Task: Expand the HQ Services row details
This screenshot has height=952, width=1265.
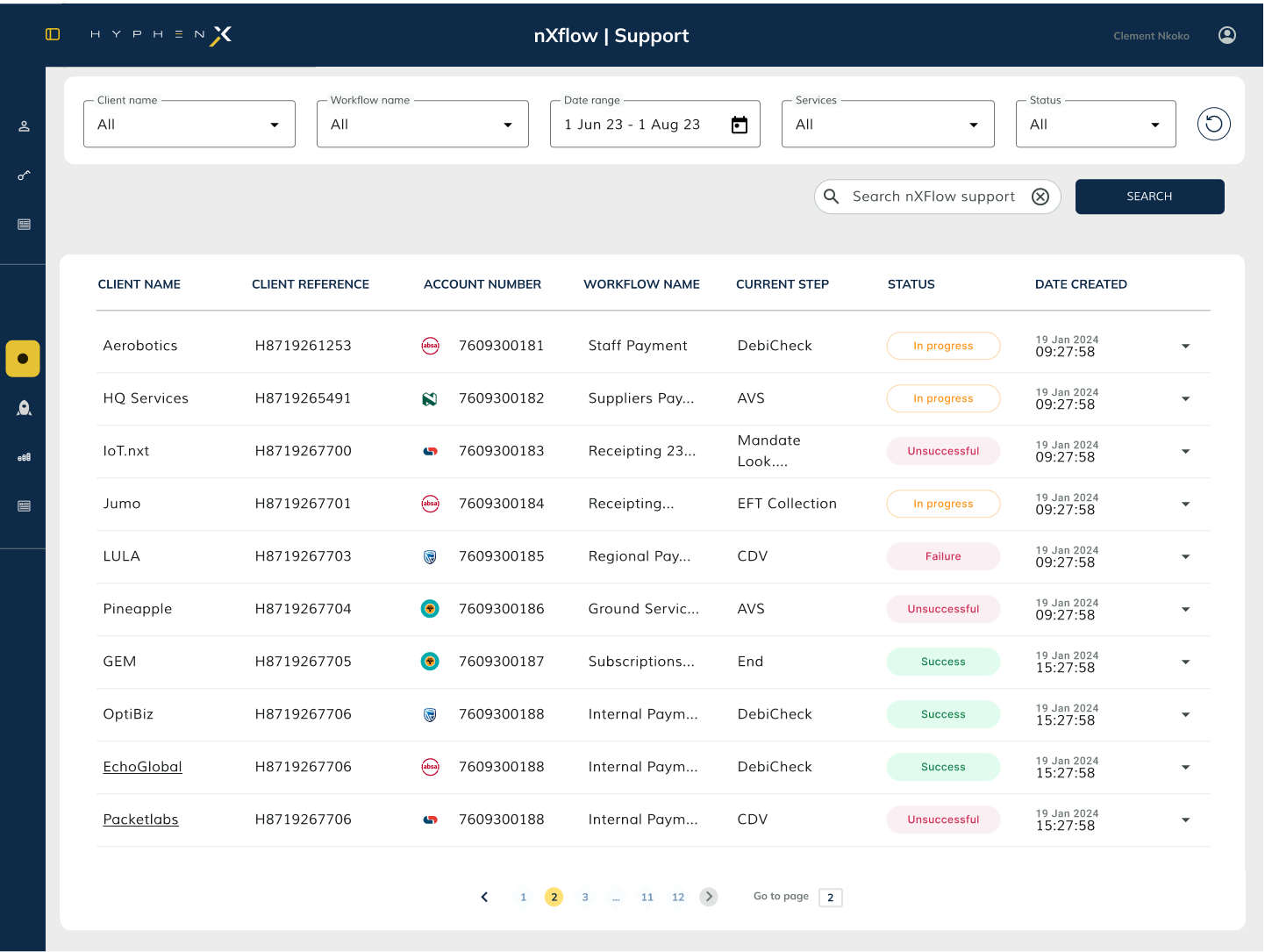Action: [x=1185, y=398]
